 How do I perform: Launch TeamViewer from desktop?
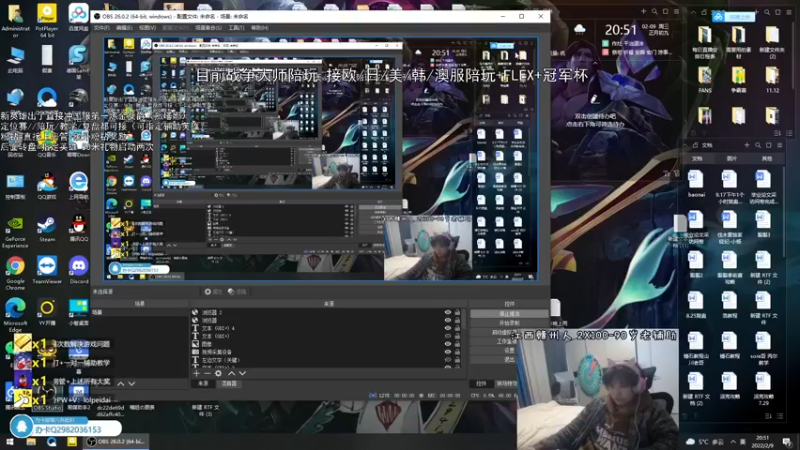click(47, 270)
